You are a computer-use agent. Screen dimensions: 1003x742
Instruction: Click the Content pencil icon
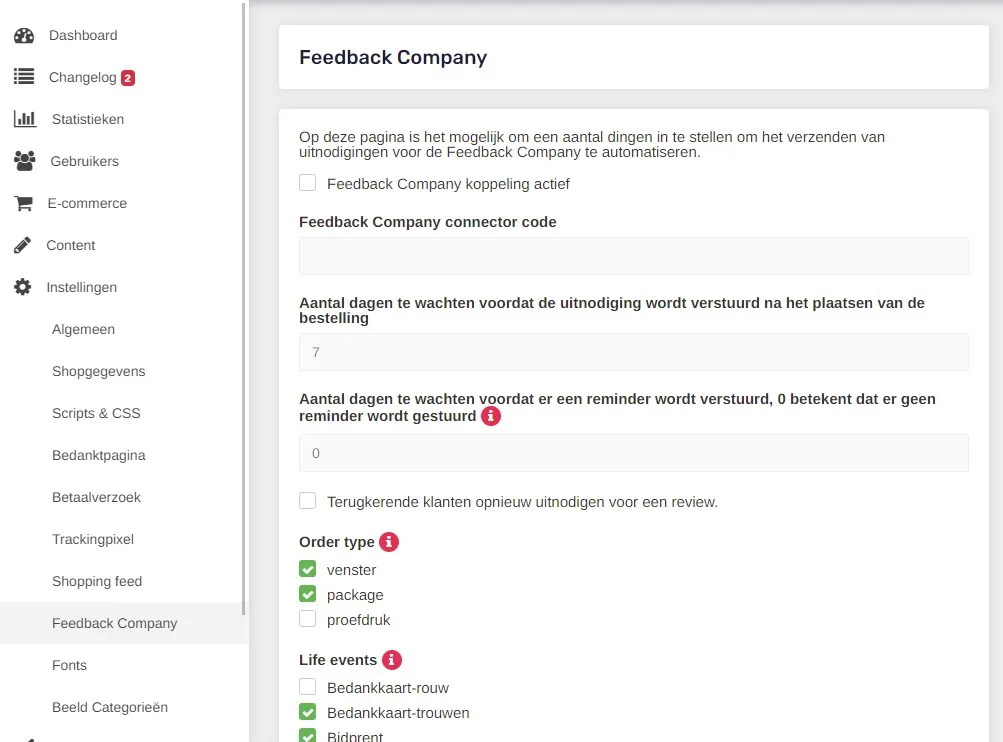[22, 245]
